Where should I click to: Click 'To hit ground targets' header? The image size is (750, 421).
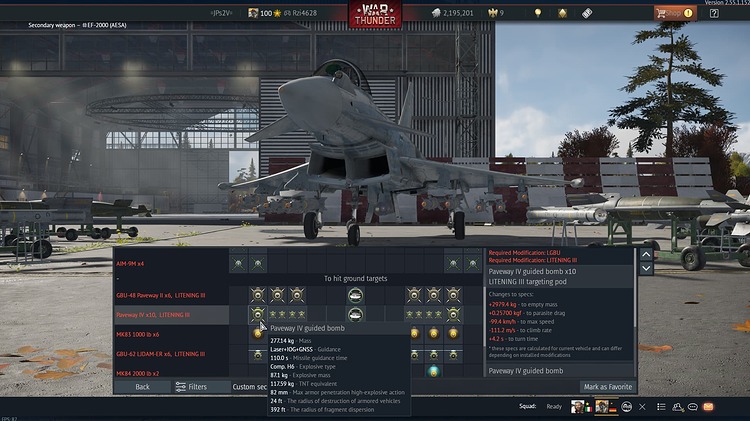click(x=355, y=278)
